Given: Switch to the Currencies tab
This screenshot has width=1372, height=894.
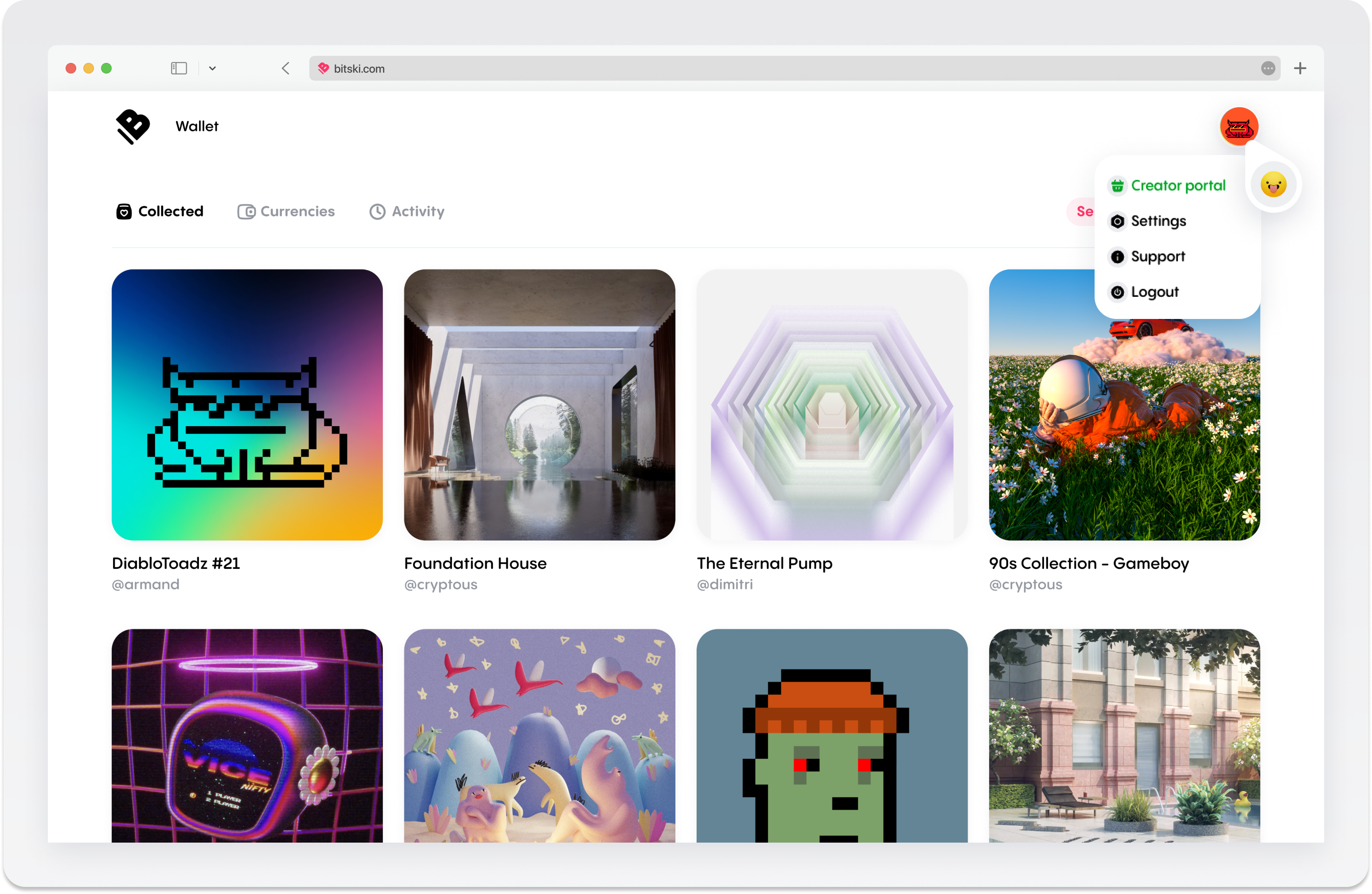Looking at the screenshot, I should pyautogui.click(x=286, y=212).
